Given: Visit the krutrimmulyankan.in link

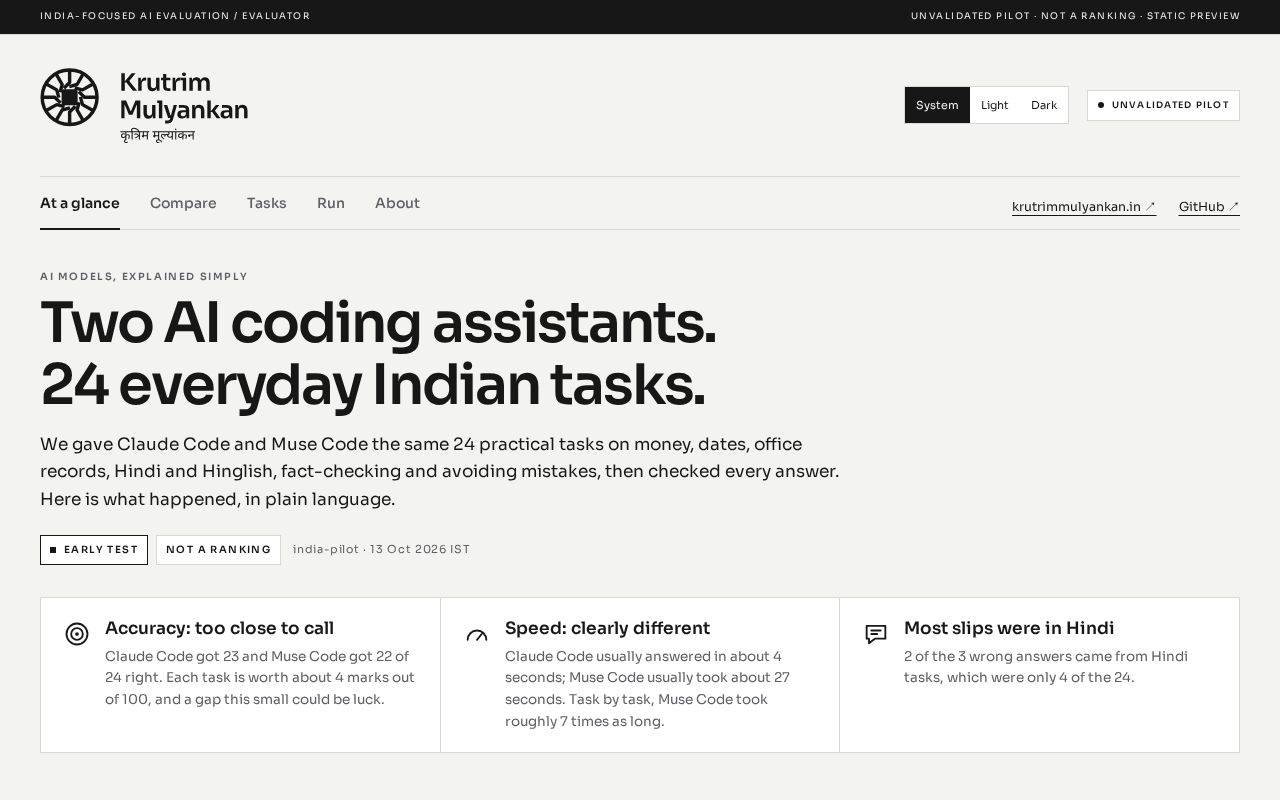Looking at the screenshot, I should pyautogui.click(x=1084, y=207).
